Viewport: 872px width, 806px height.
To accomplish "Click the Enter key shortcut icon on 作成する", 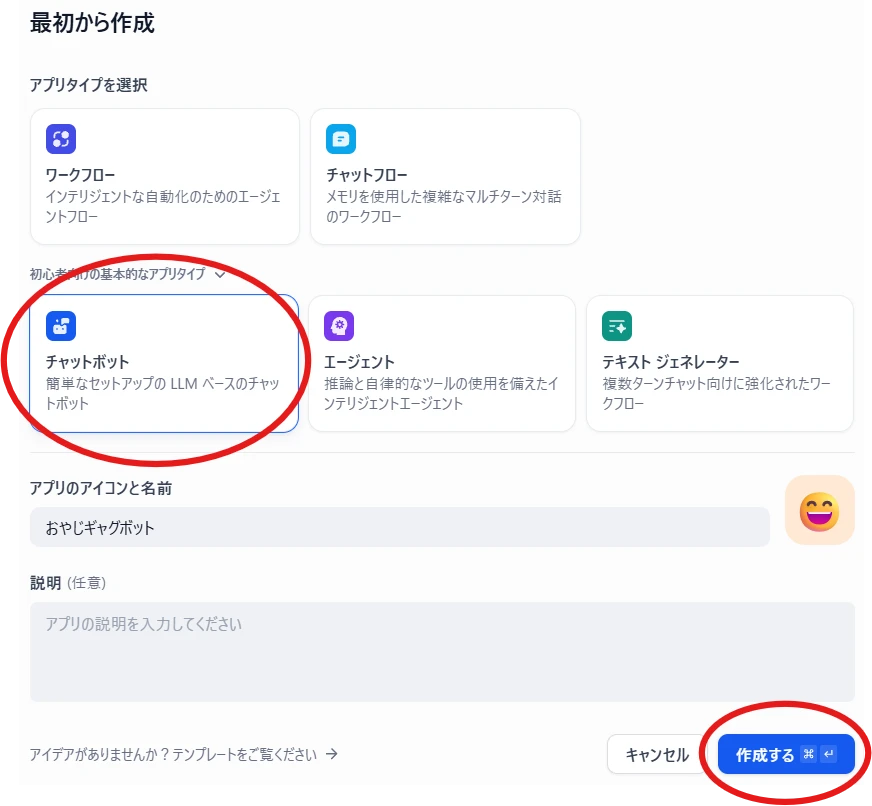I will [828, 755].
